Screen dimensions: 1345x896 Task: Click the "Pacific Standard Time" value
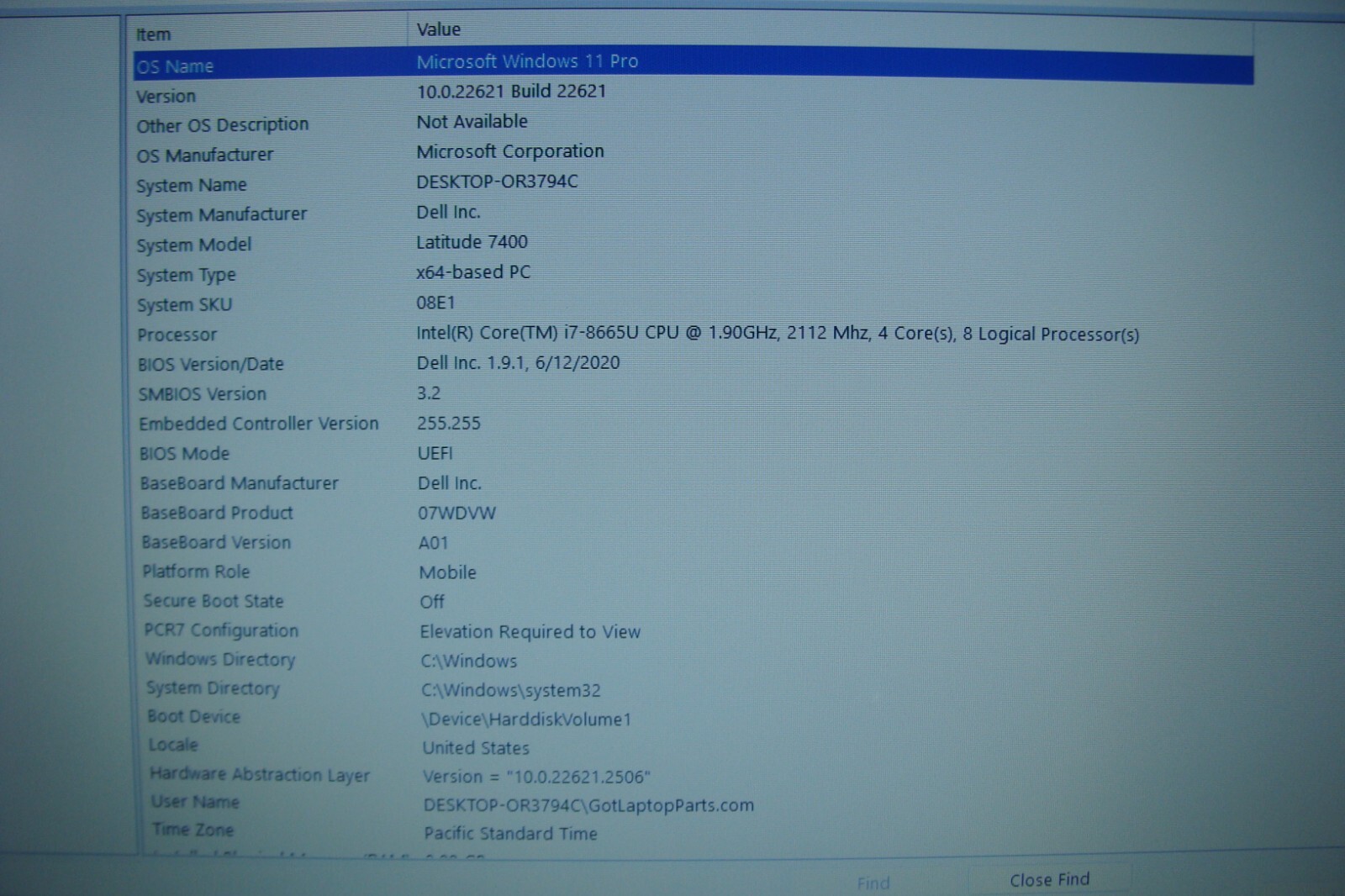[510, 834]
